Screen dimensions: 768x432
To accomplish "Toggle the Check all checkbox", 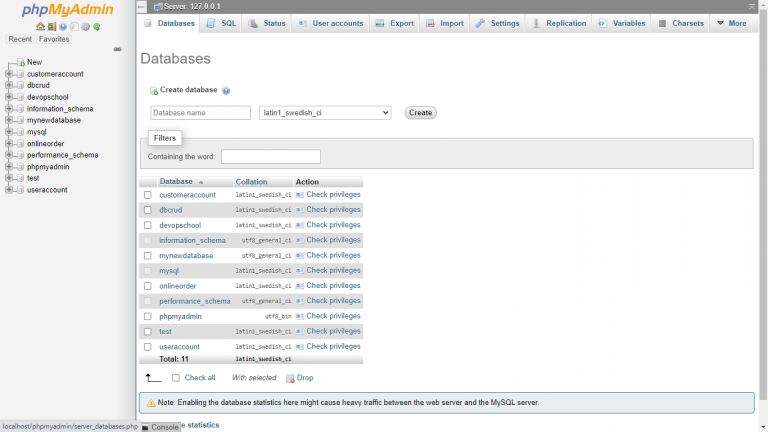I will pos(176,378).
